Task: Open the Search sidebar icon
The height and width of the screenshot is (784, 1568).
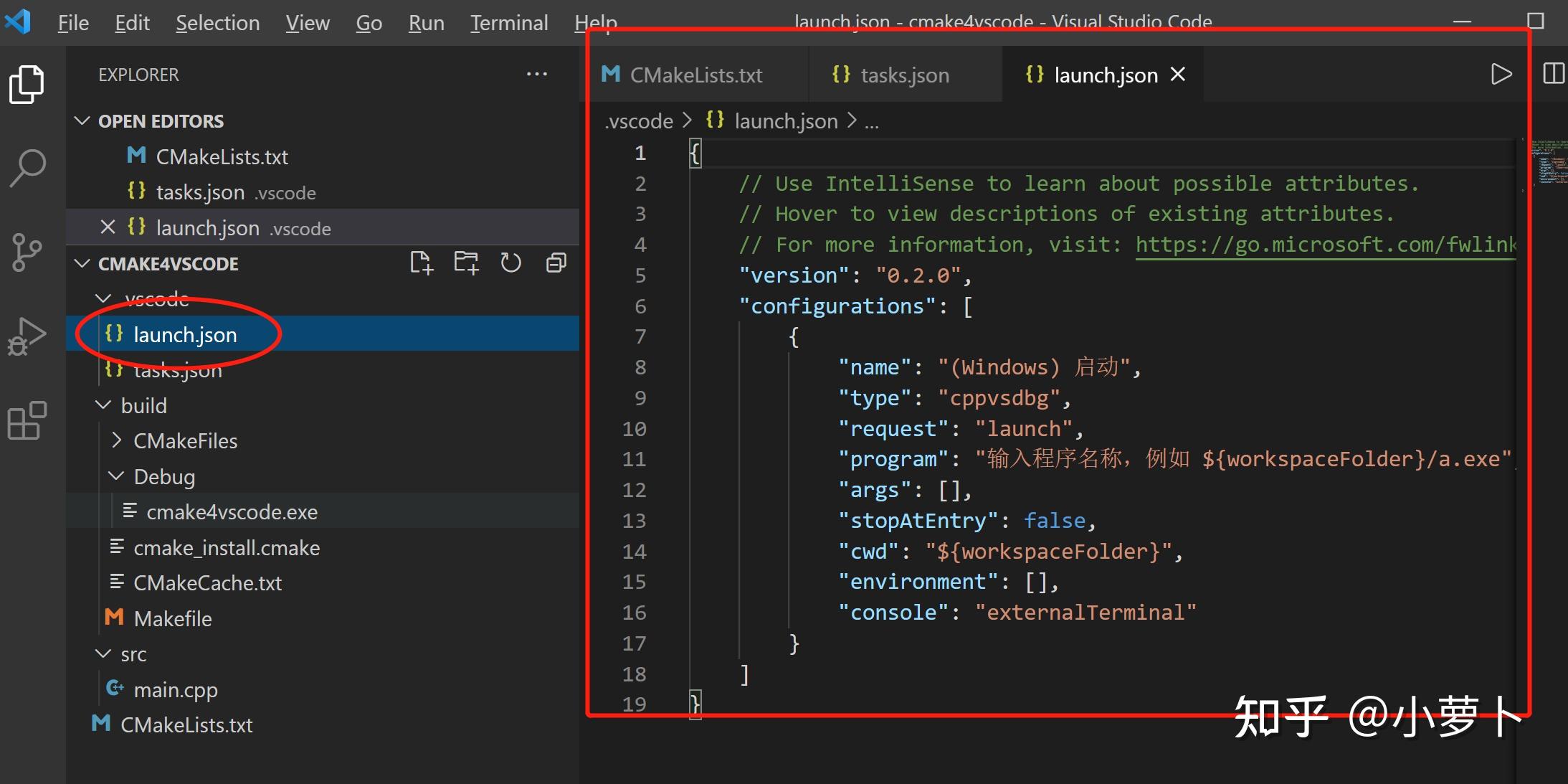Action: coord(27,166)
